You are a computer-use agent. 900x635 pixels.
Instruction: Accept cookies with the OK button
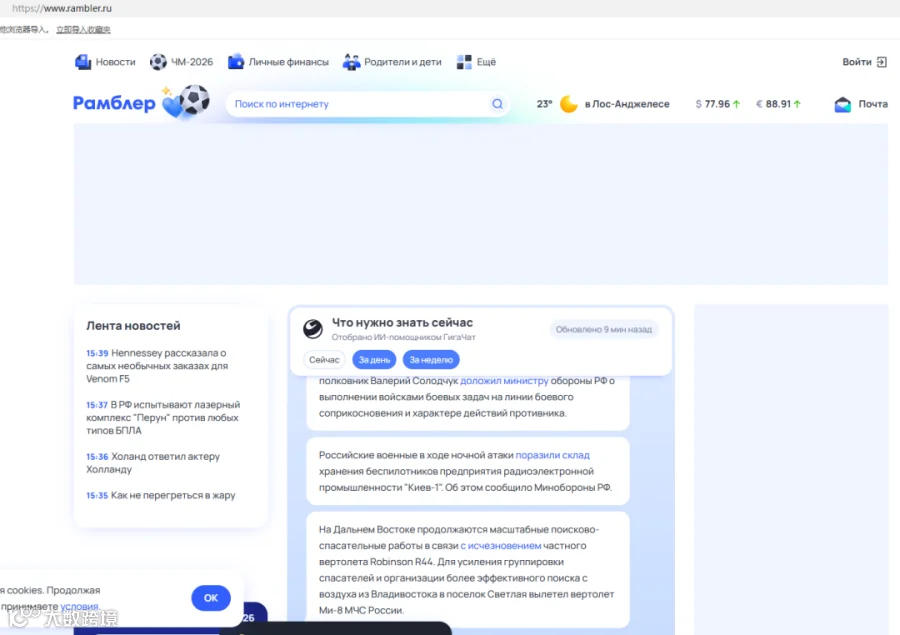point(211,598)
